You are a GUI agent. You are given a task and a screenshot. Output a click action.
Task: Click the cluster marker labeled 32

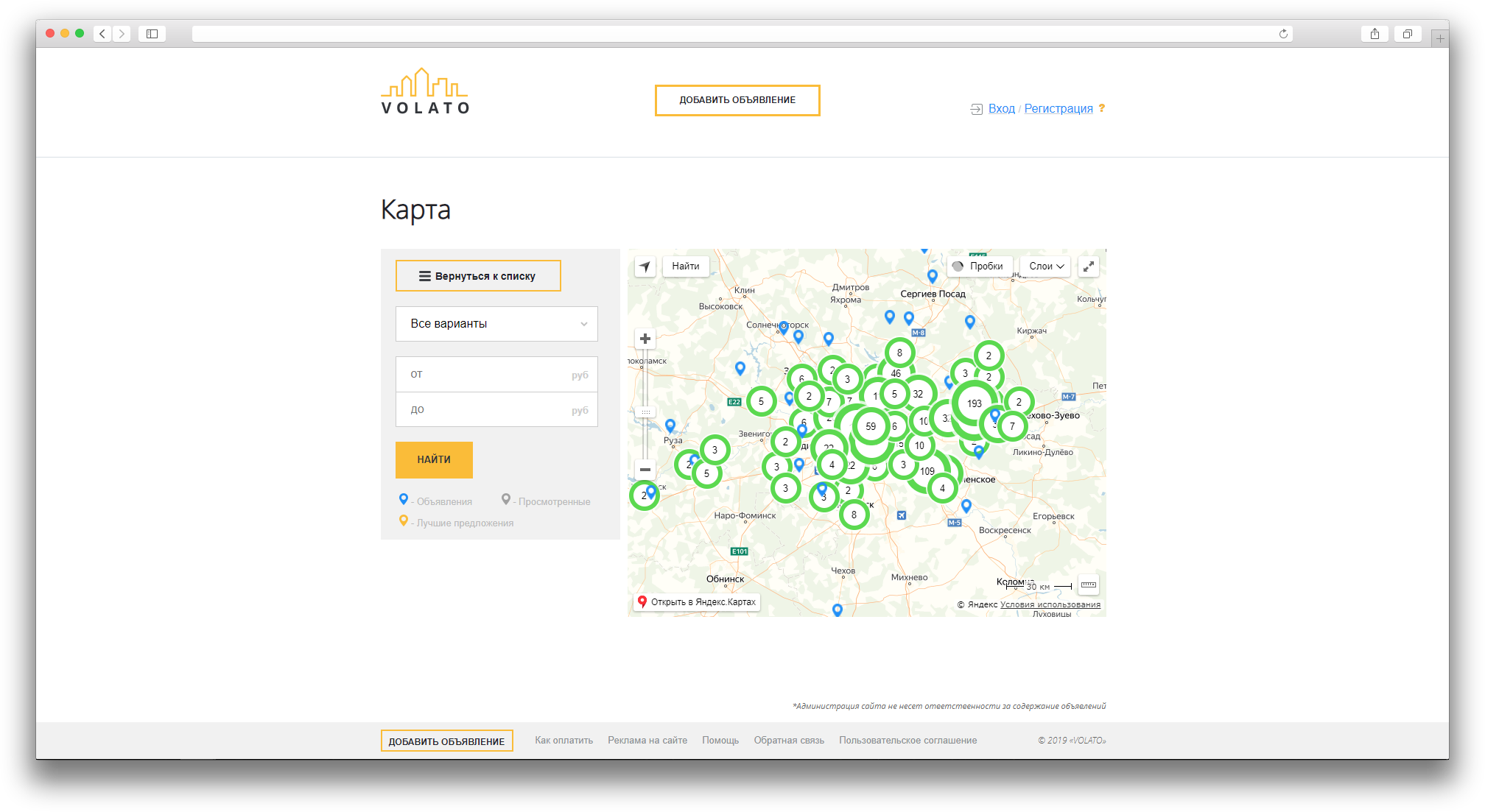(x=918, y=394)
